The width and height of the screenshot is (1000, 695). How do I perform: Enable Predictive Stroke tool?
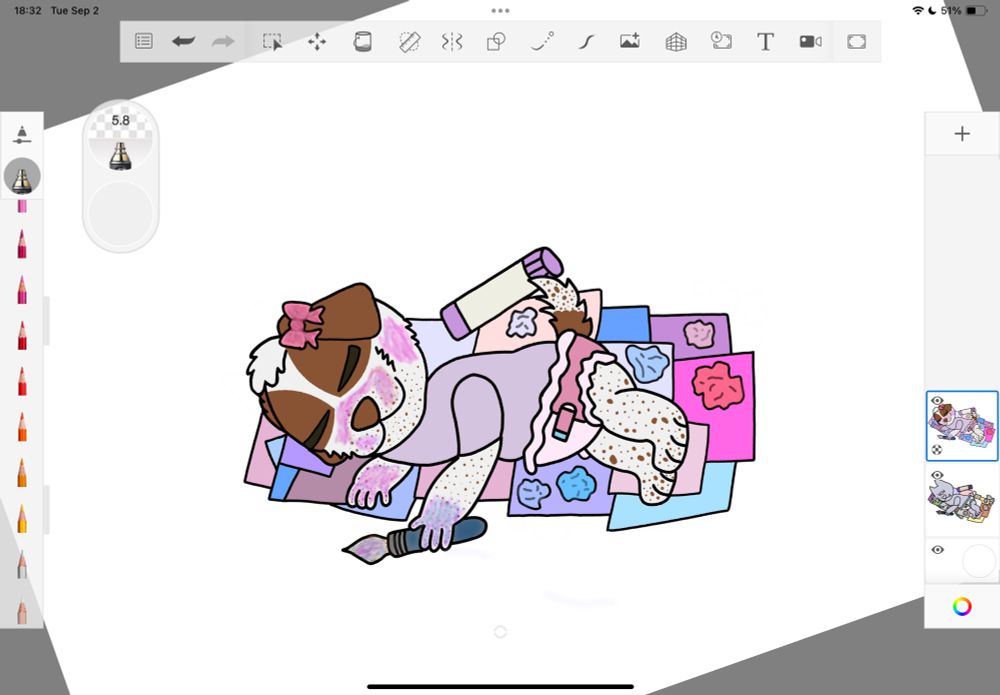pos(542,41)
